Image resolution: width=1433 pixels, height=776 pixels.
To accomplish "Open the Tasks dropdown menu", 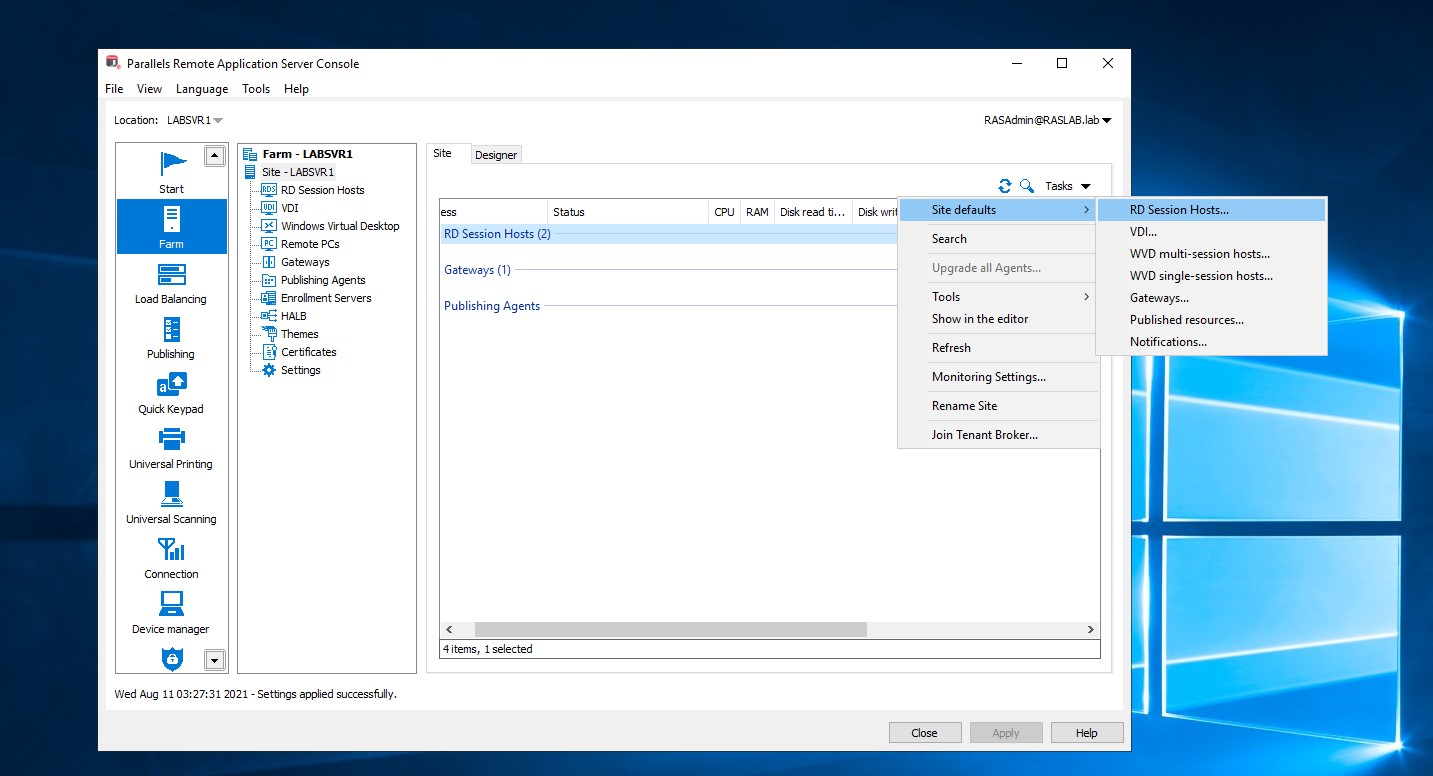I will pyautogui.click(x=1067, y=186).
